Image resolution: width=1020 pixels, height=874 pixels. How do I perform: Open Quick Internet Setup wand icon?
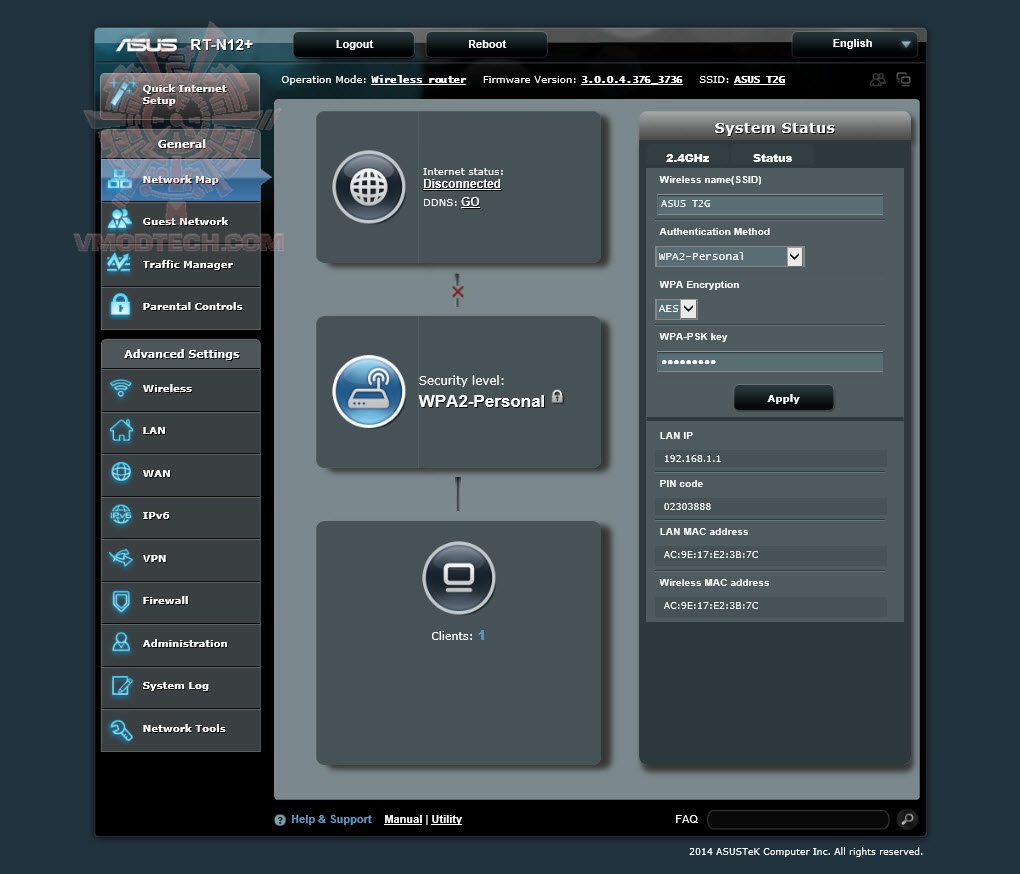click(120, 94)
